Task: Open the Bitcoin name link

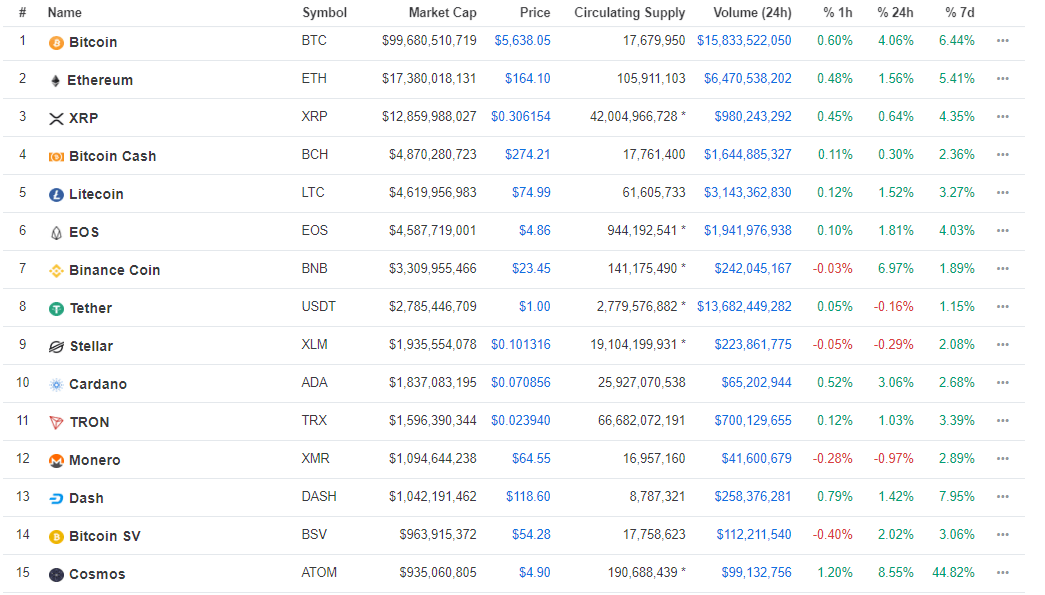Action: coord(93,42)
